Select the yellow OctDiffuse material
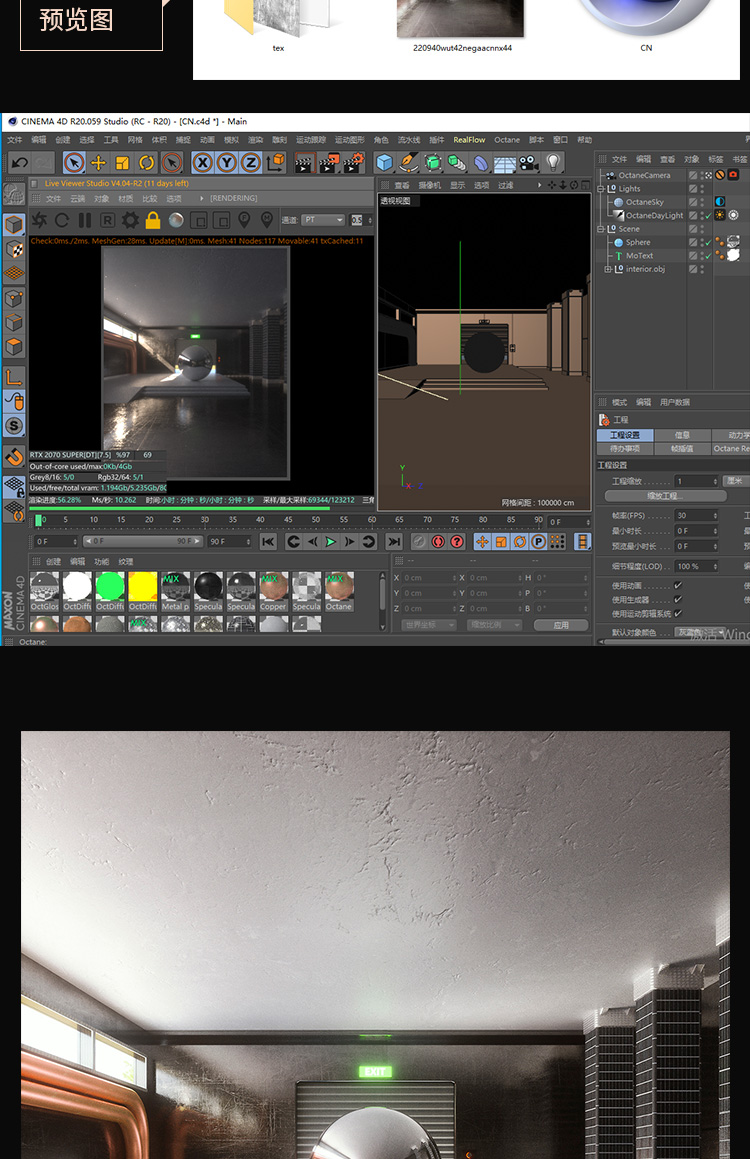 click(x=143, y=591)
